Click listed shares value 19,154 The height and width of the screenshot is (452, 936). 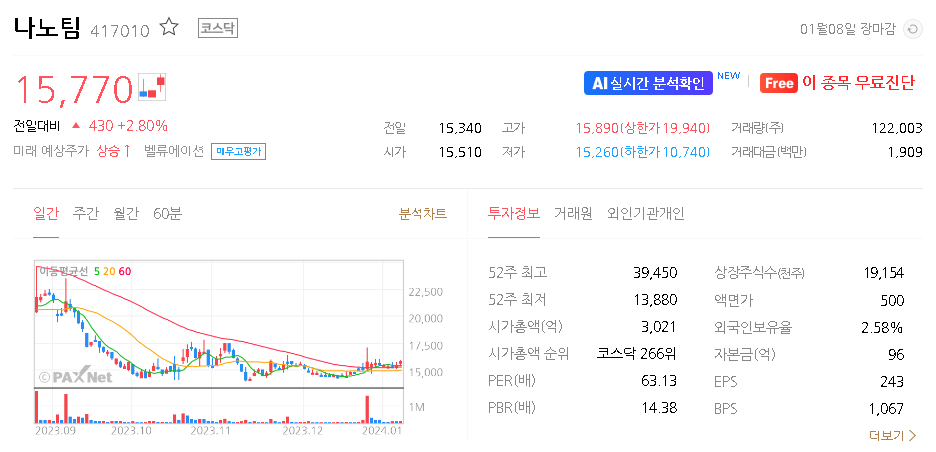(x=883, y=273)
